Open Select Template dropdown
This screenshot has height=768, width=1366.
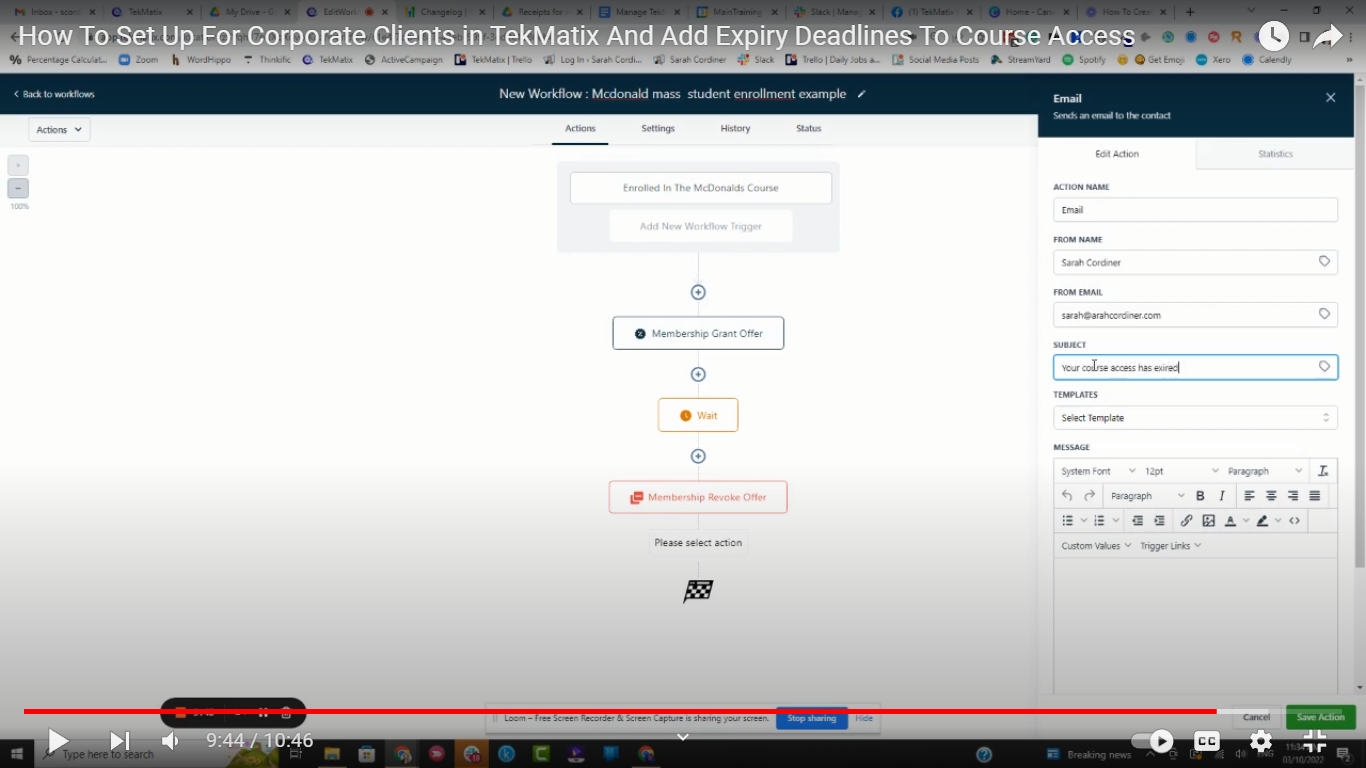pos(1195,418)
